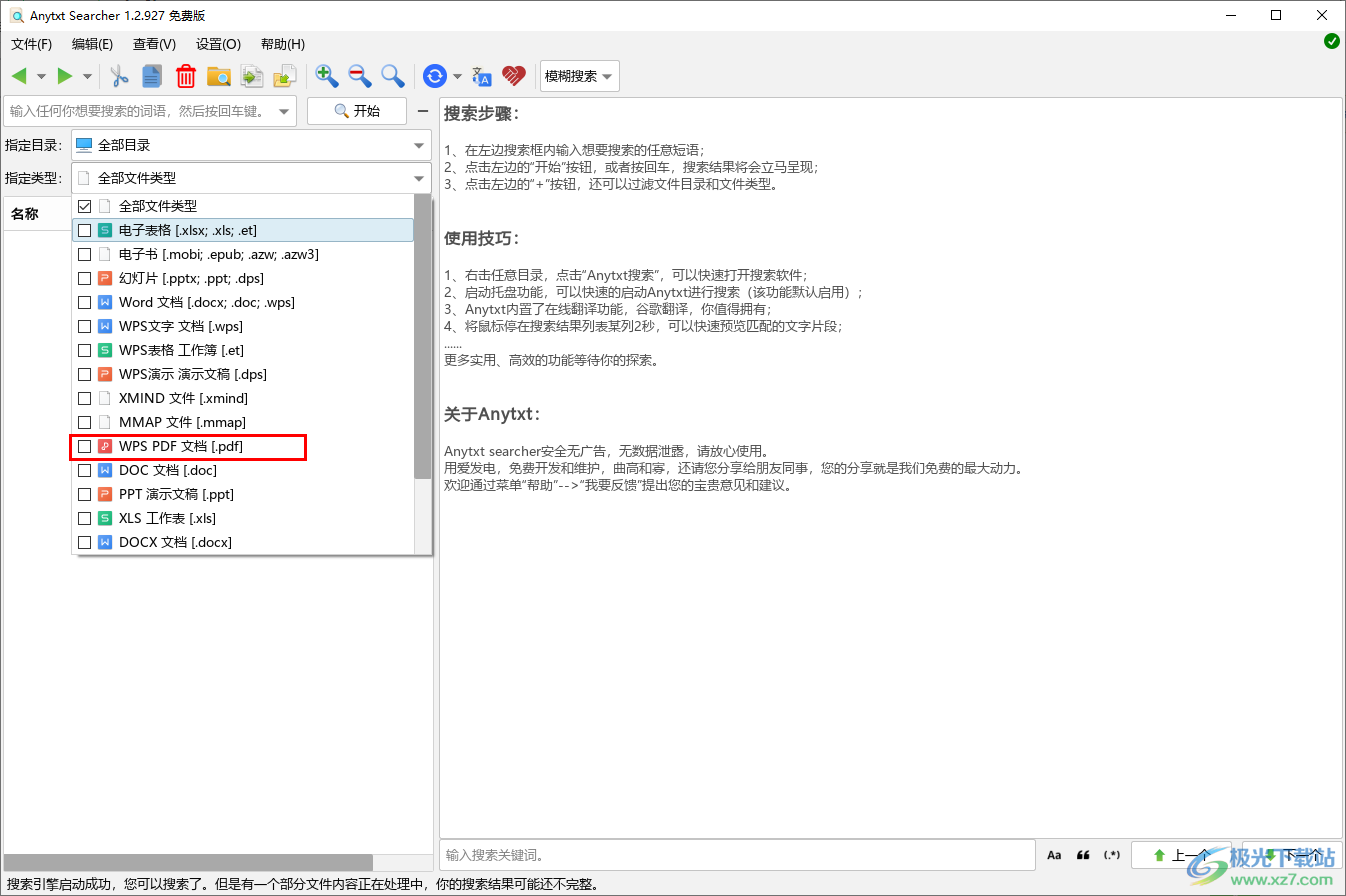1346x896 pixels.
Task: Open the 全部目录 directory dropdown
Action: (x=251, y=145)
